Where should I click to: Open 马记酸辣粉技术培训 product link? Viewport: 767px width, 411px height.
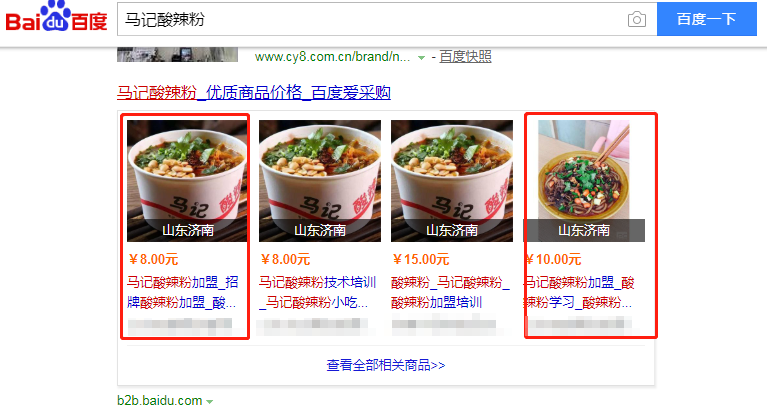tap(317, 292)
